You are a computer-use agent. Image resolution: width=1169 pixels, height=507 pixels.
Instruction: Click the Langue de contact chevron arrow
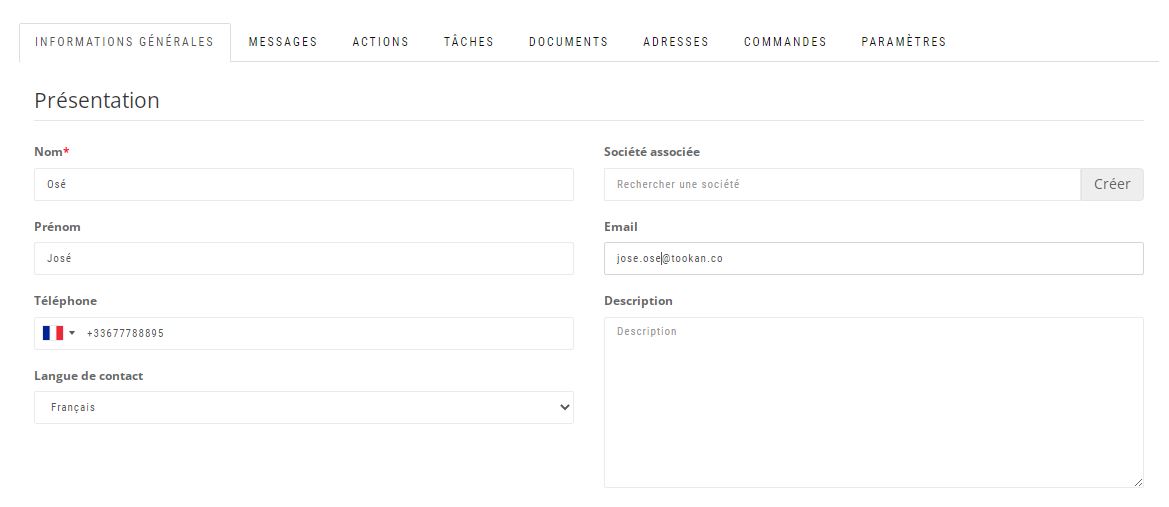click(564, 408)
